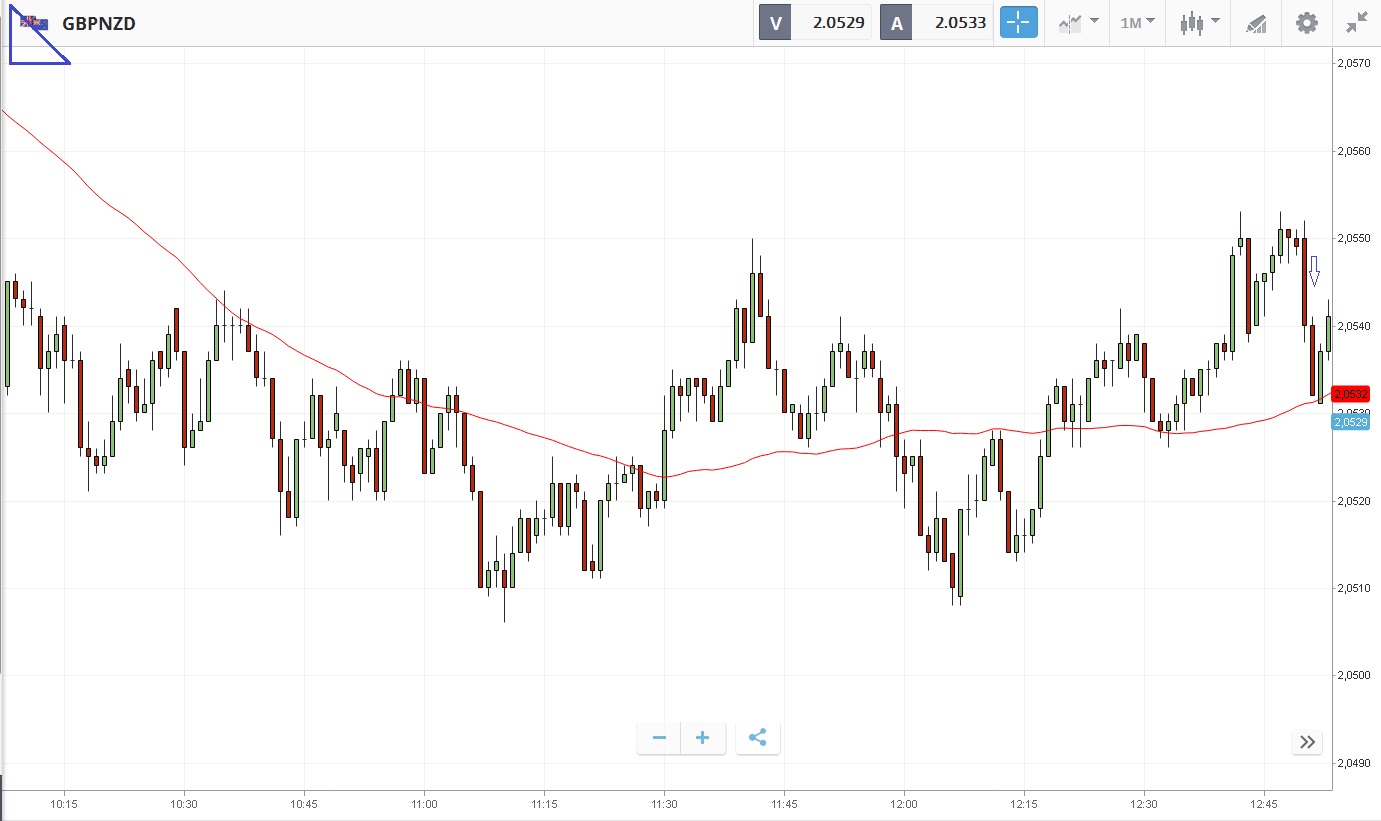Click the GBPNZD instrument name
1381x821 pixels.
(98, 23)
